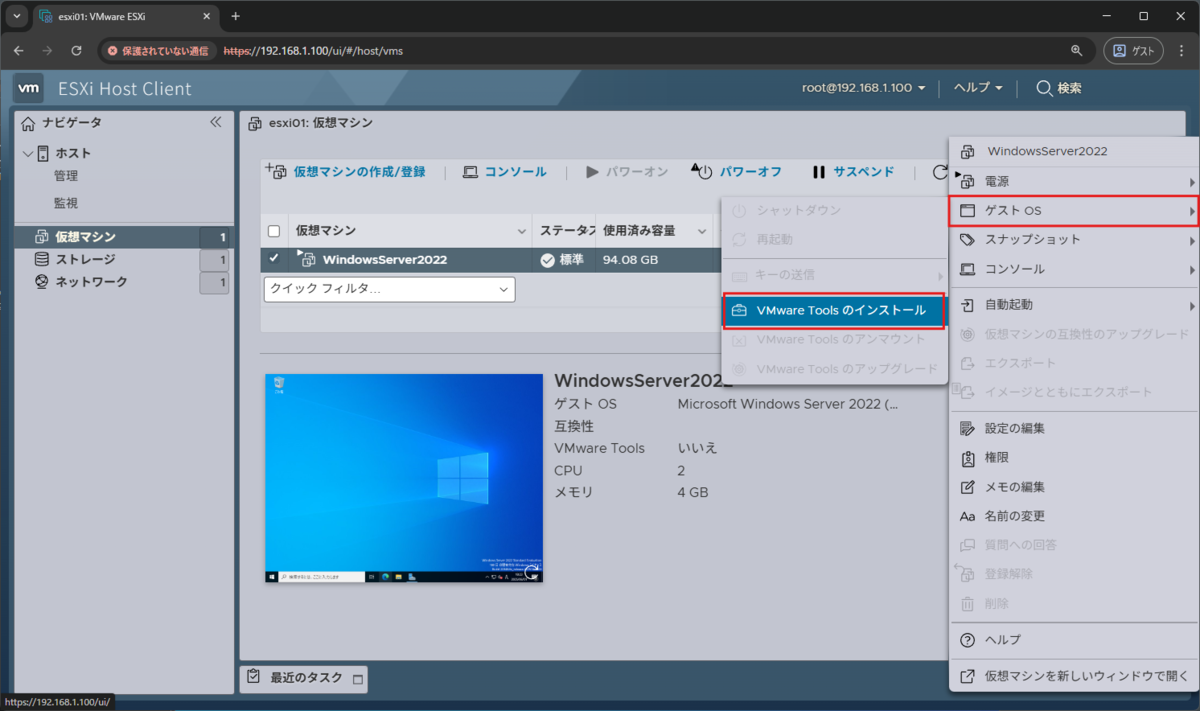Open the Snapshots submenu
This screenshot has width=1200, height=711.
1074,240
